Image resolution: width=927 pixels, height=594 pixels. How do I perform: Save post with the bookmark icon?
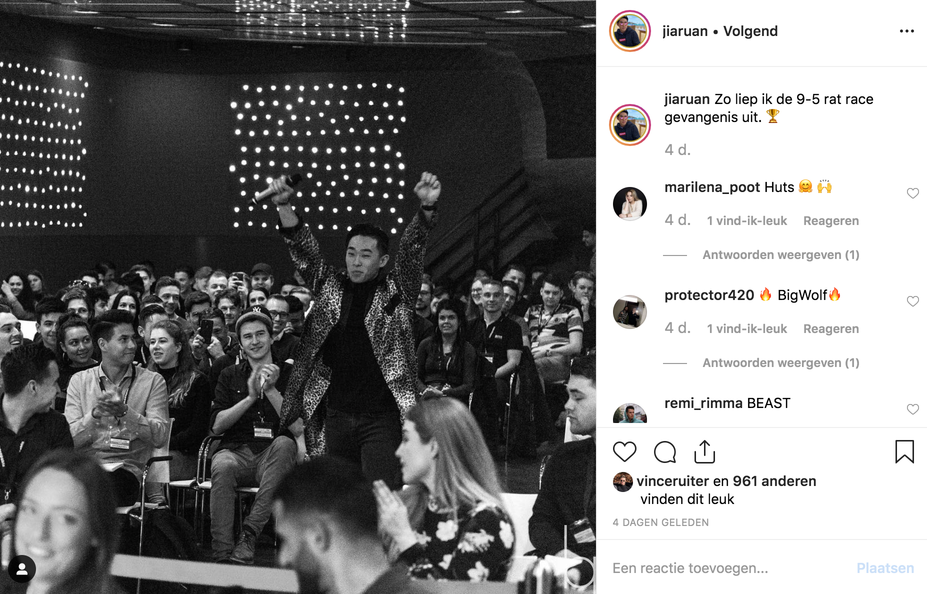click(905, 452)
